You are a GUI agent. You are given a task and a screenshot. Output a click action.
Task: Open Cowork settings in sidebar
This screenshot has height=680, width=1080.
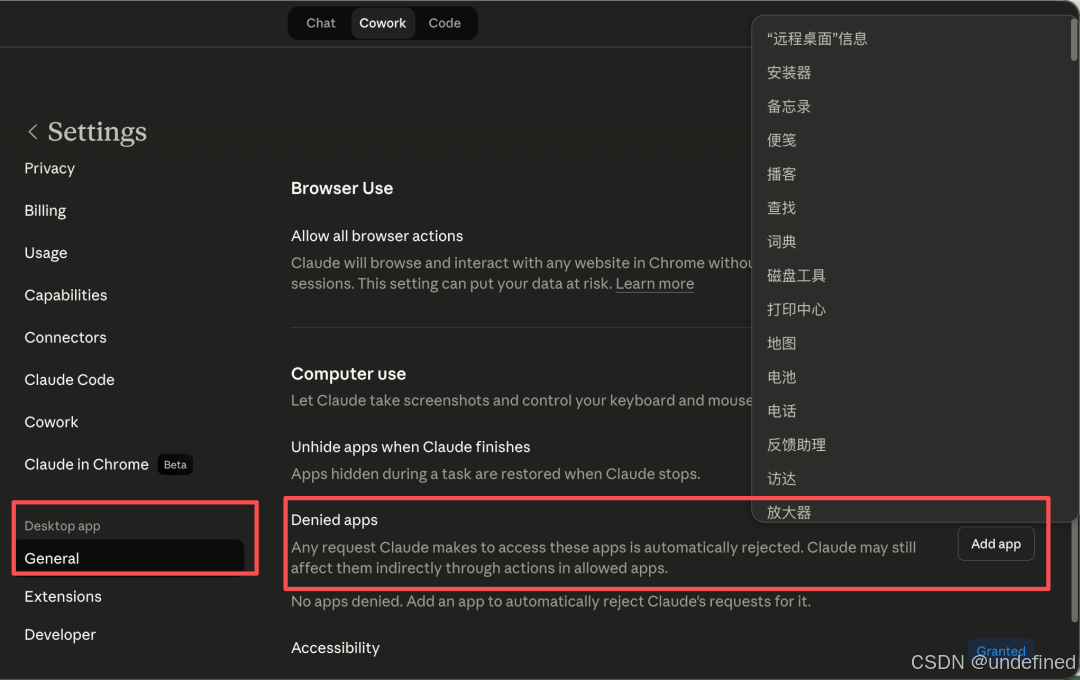[x=51, y=422]
